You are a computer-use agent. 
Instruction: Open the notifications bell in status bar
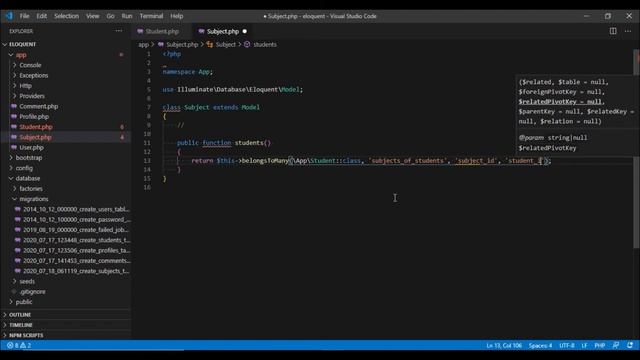tap(630, 345)
